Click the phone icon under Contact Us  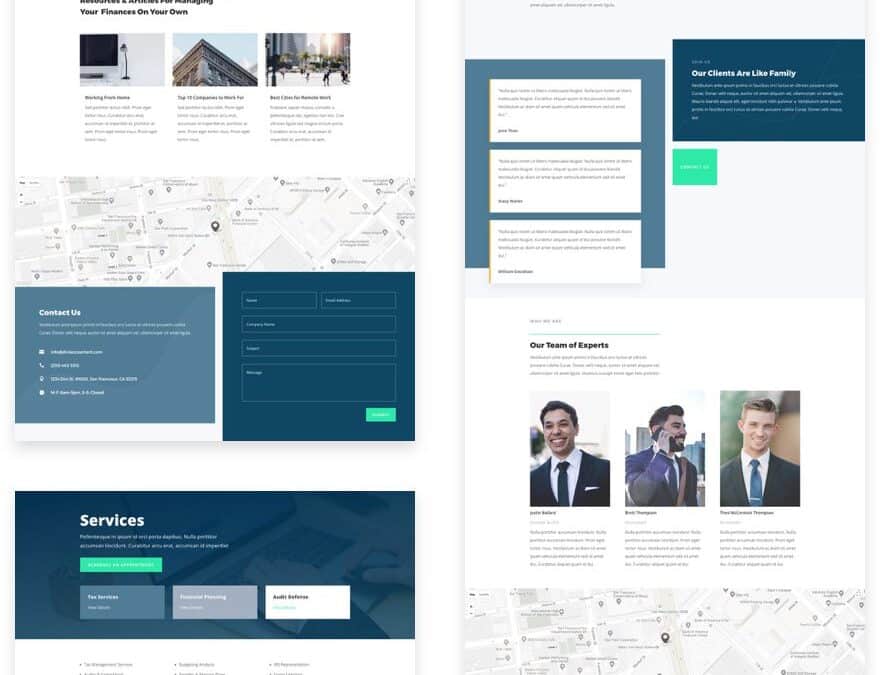42,365
